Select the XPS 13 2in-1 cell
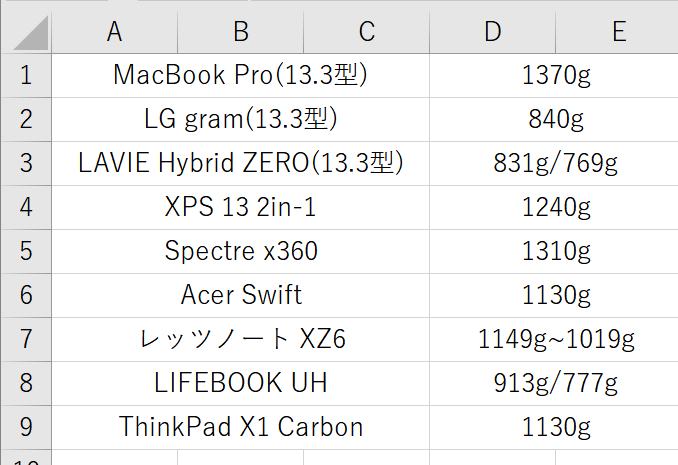This screenshot has width=678, height=465. pyautogui.click(x=240, y=207)
